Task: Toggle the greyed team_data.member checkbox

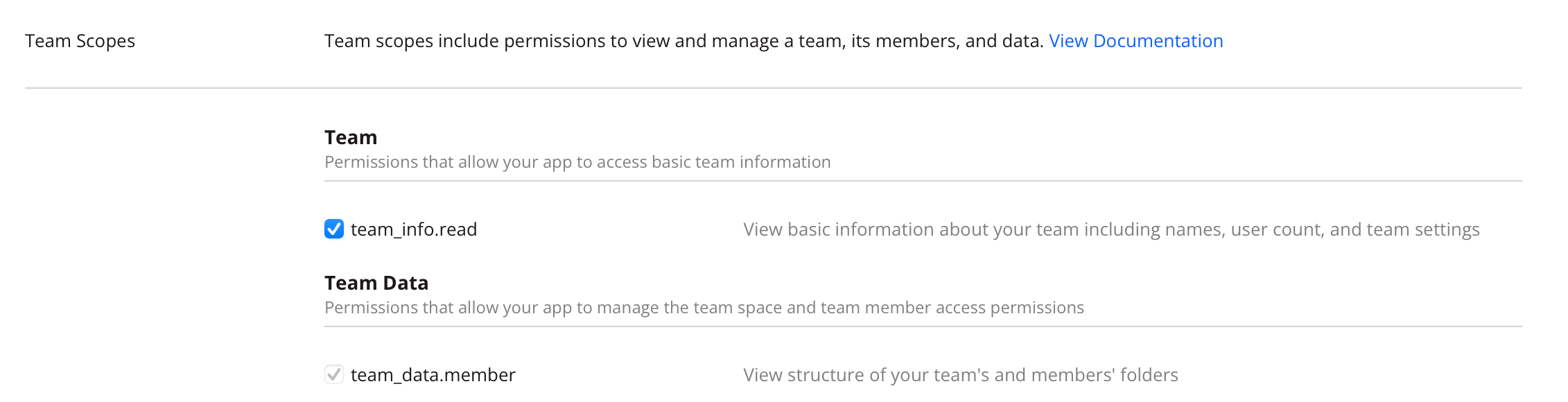Action: [334, 374]
